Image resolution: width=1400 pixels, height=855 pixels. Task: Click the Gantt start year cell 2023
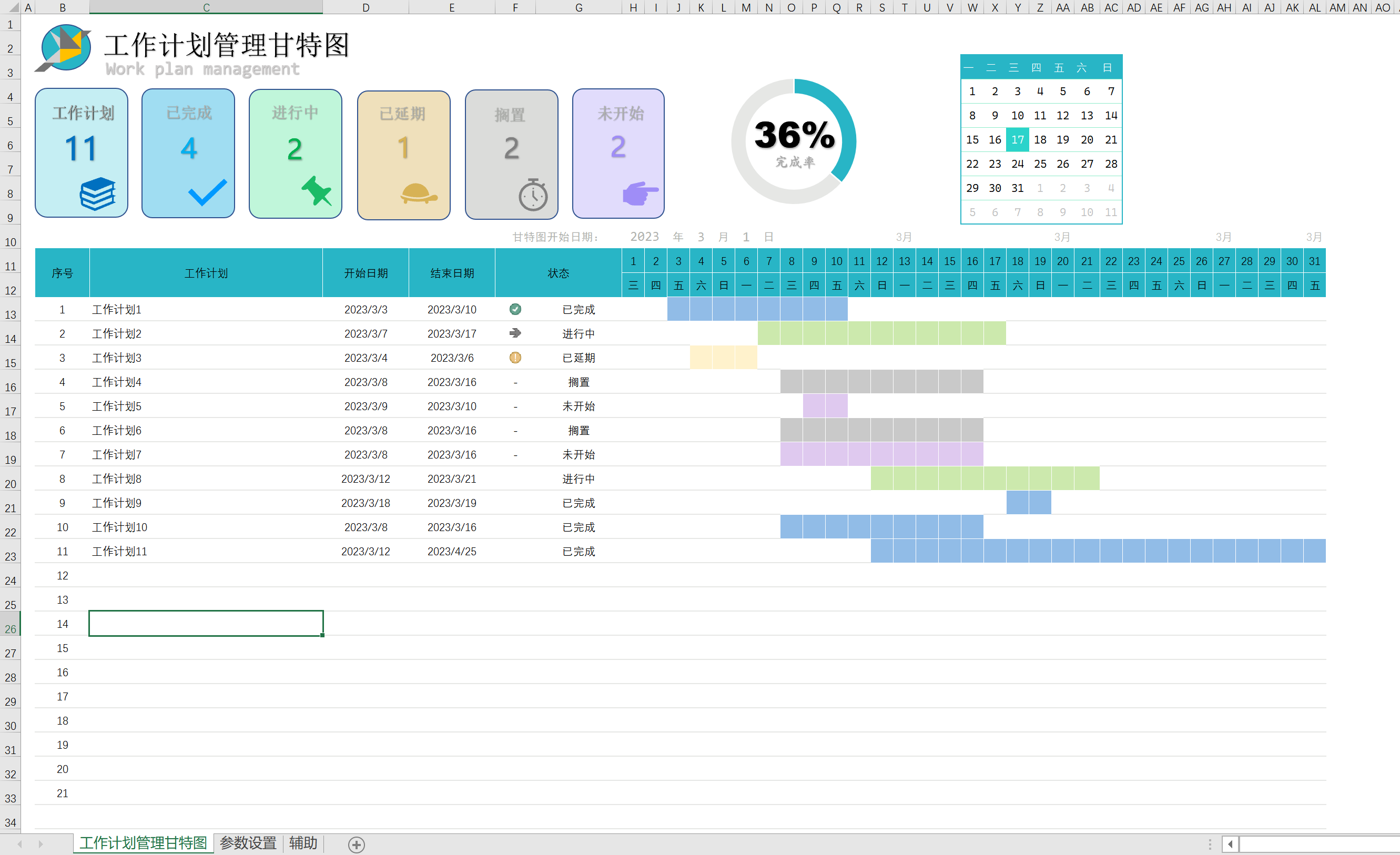point(644,237)
